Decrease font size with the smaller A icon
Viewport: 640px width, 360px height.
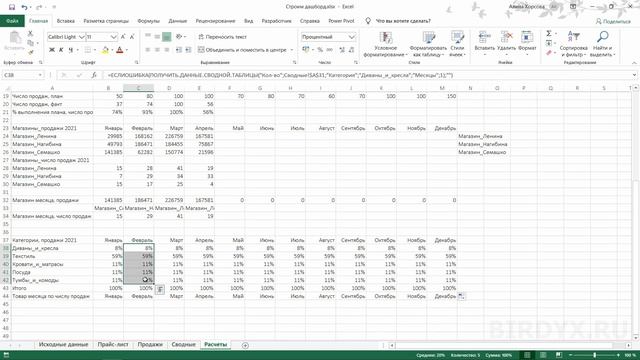(x=132, y=37)
